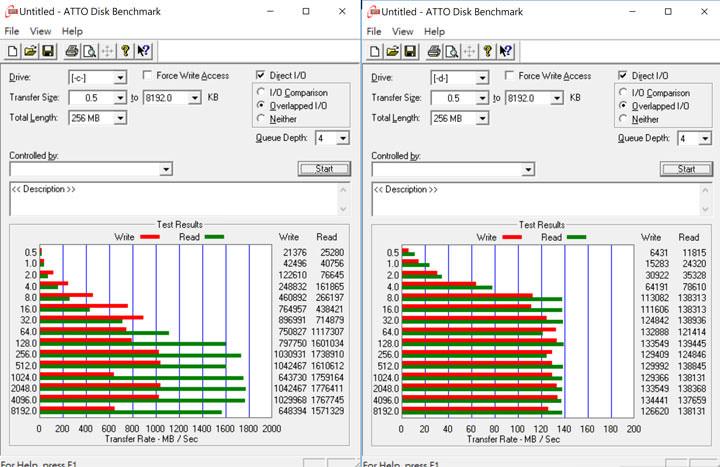Click the Print icon in the left window
Viewport: 720px width, 467px height.
[72, 50]
